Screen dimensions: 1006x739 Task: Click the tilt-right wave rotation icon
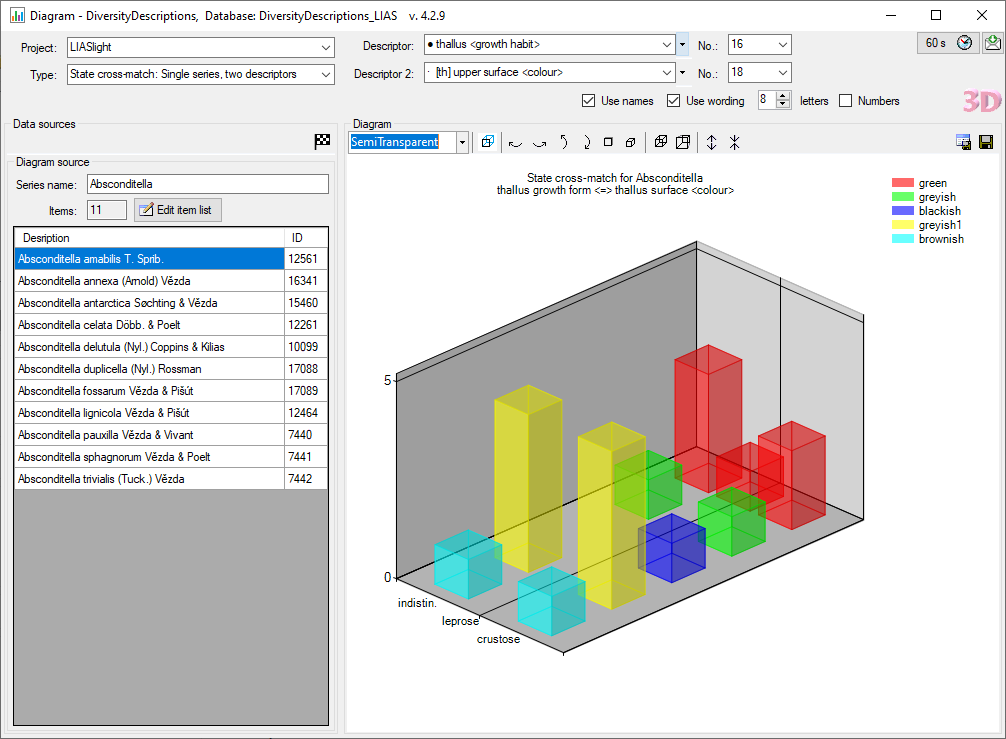point(540,142)
